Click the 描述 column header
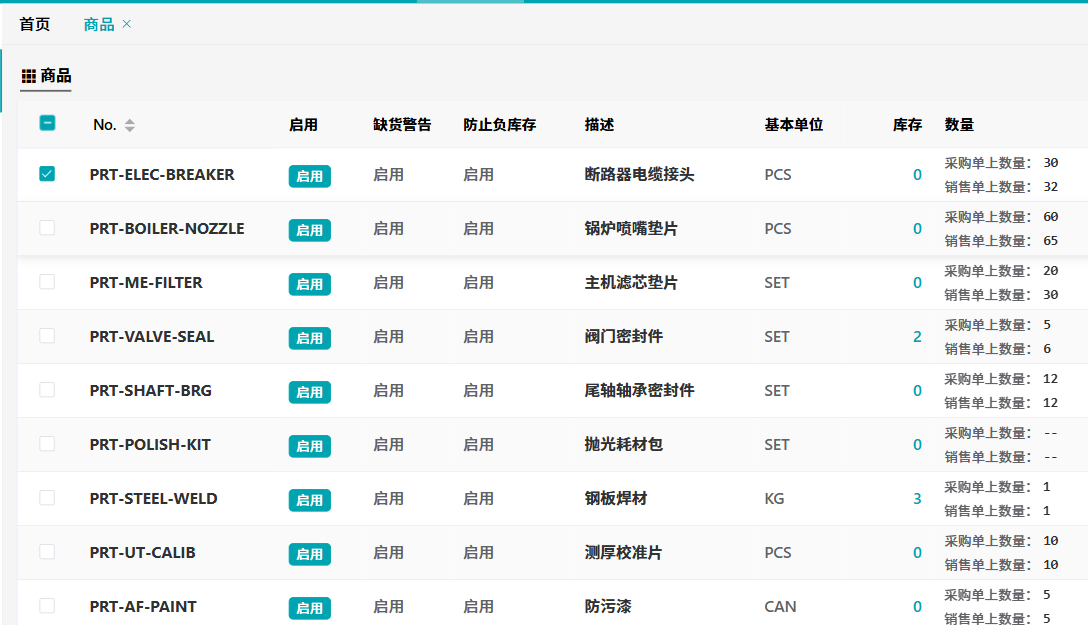 [599, 125]
